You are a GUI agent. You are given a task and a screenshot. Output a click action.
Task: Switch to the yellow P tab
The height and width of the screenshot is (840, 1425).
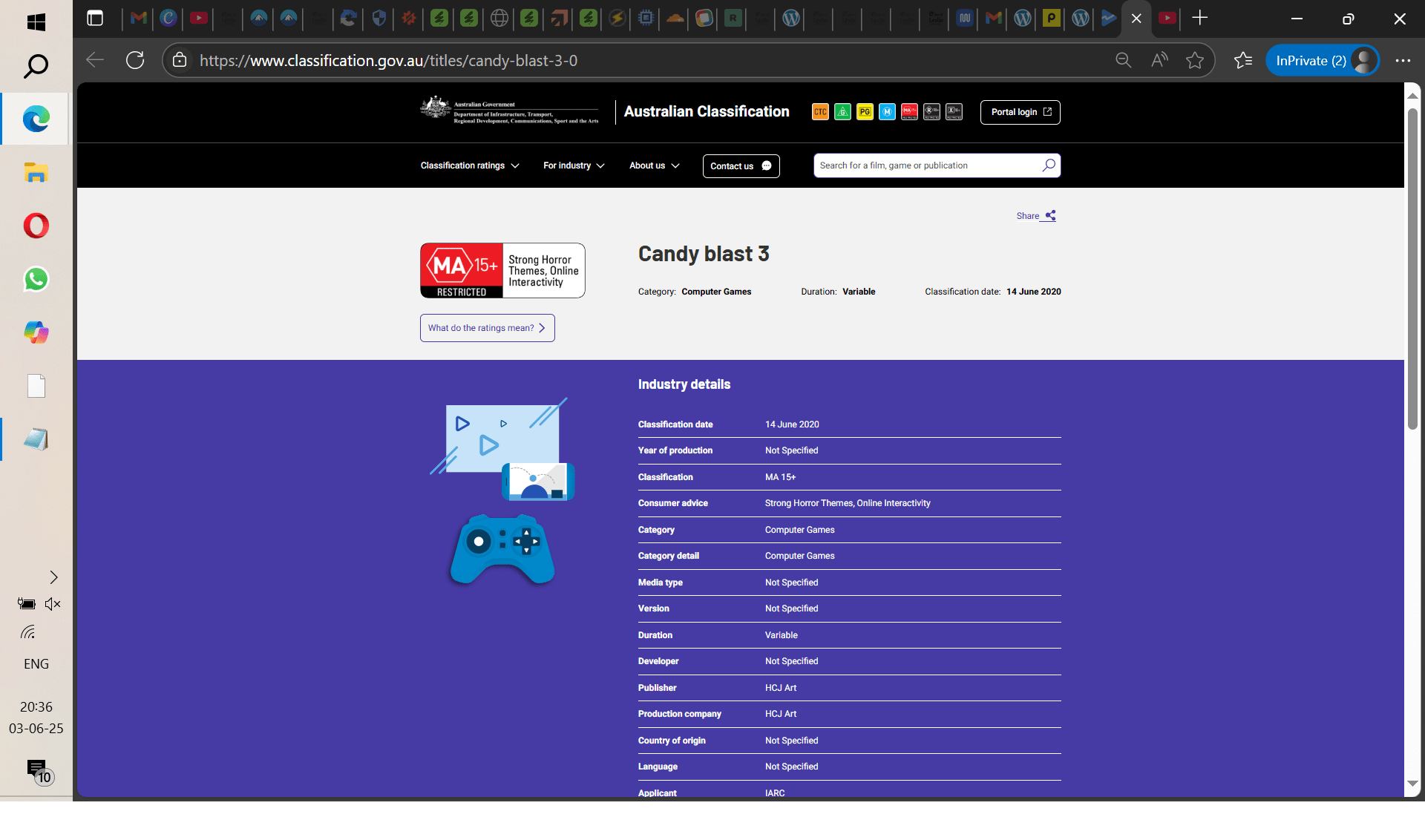coord(1052,19)
